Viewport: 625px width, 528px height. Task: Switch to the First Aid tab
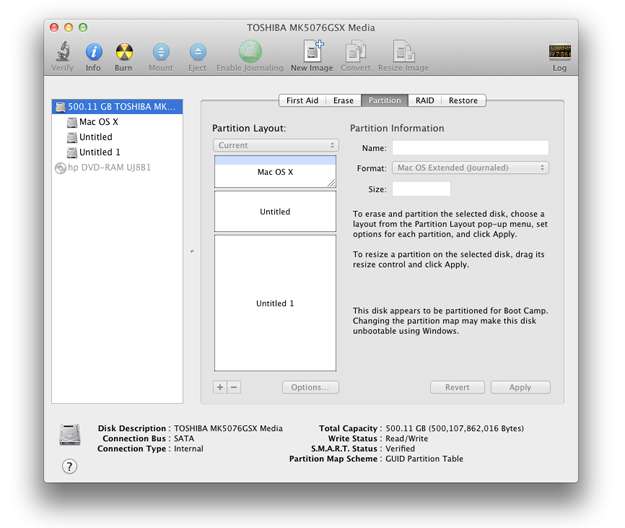302,101
